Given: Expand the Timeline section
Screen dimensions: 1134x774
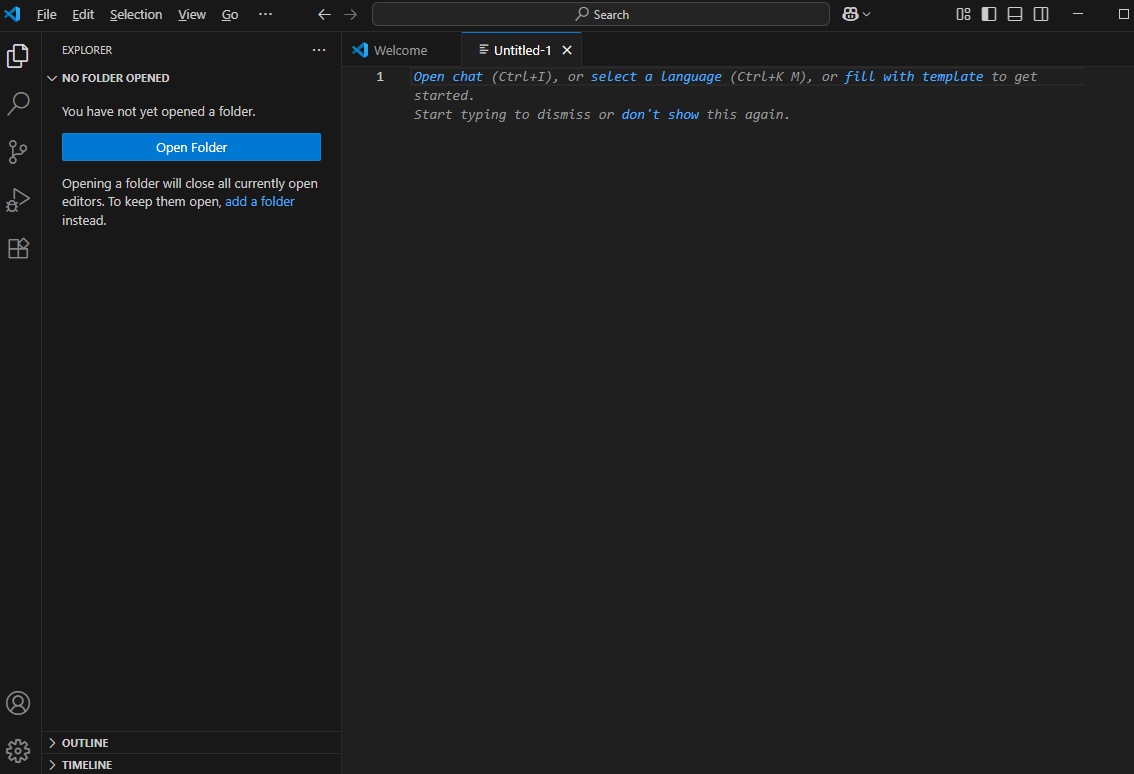Looking at the screenshot, I should 52,765.
